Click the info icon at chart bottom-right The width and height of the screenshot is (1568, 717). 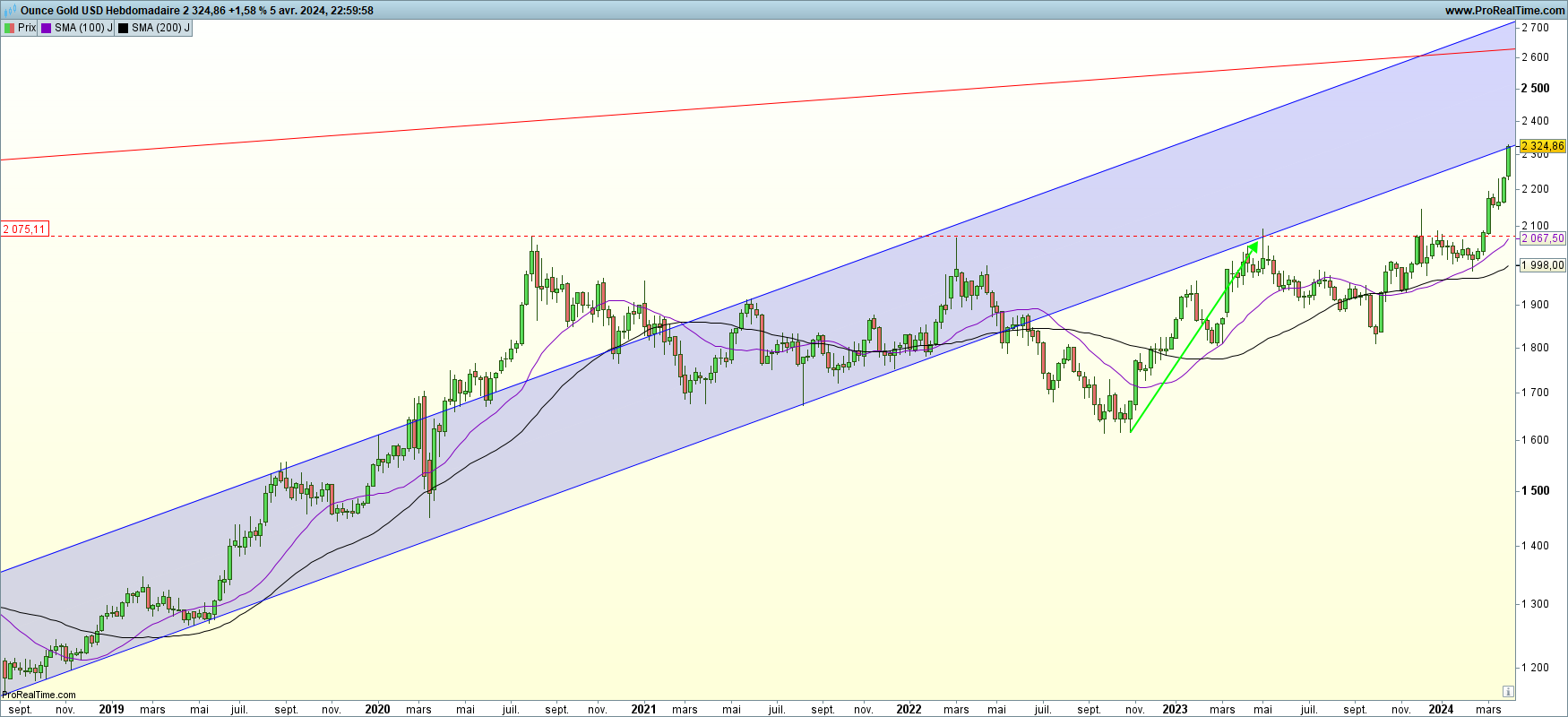[1508, 691]
